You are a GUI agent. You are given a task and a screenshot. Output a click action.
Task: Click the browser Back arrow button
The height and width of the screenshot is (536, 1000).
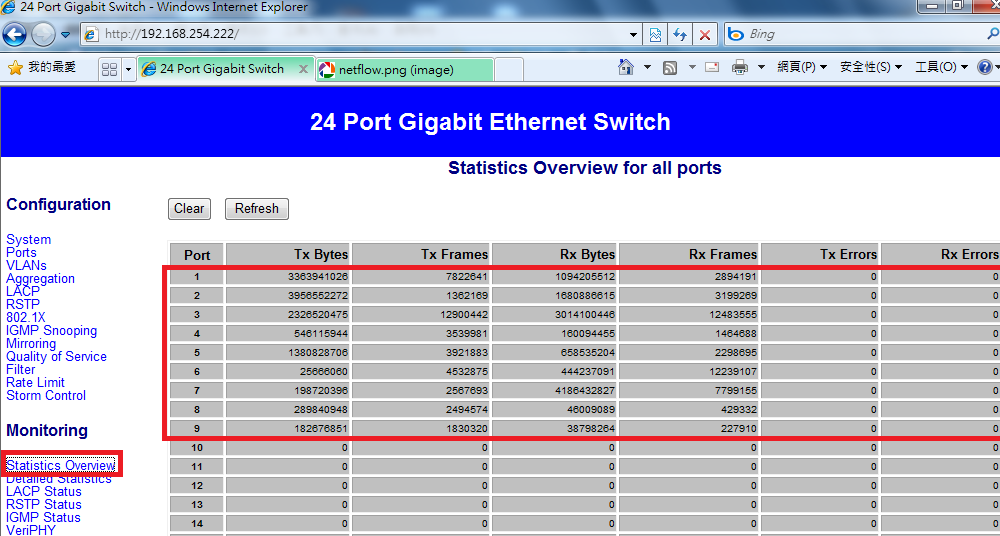pos(14,34)
